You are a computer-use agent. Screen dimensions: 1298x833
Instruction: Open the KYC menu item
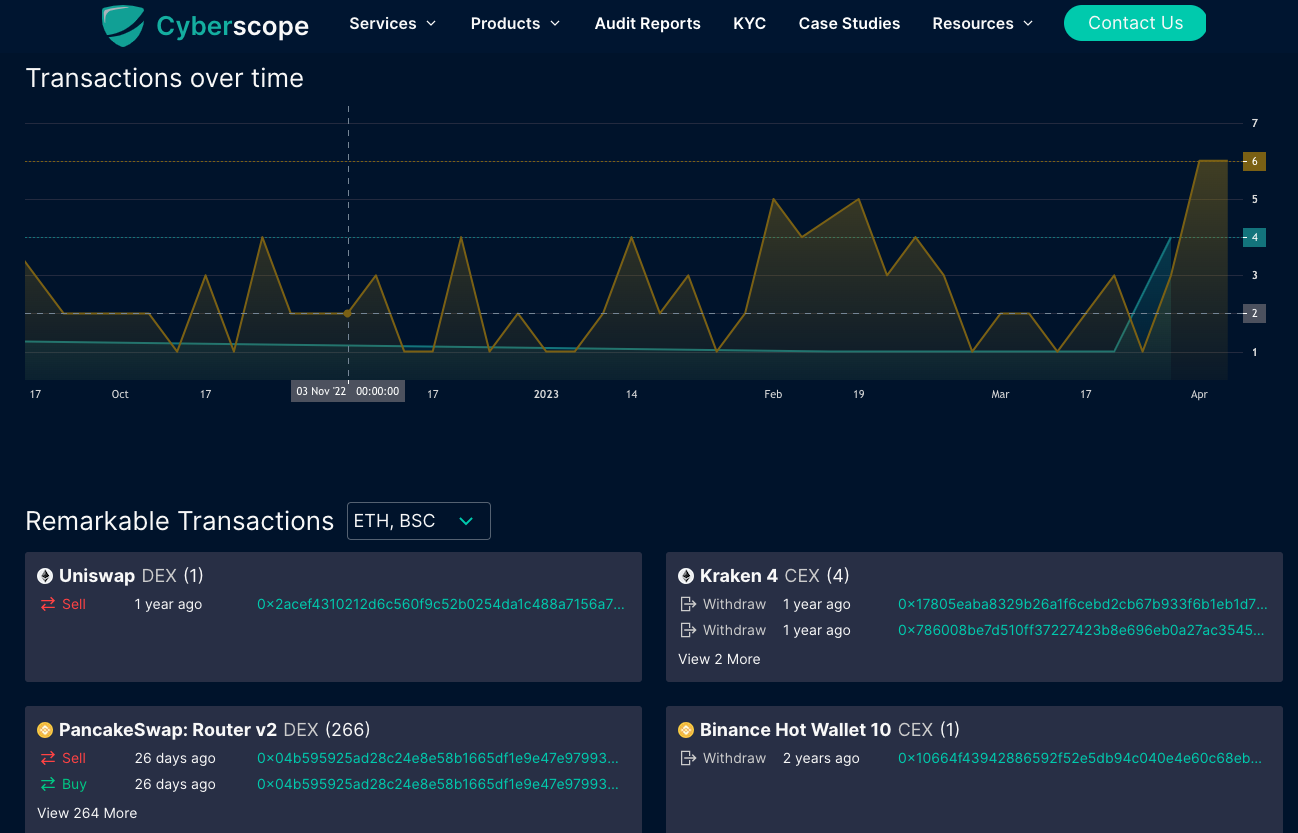tap(750, 23)
